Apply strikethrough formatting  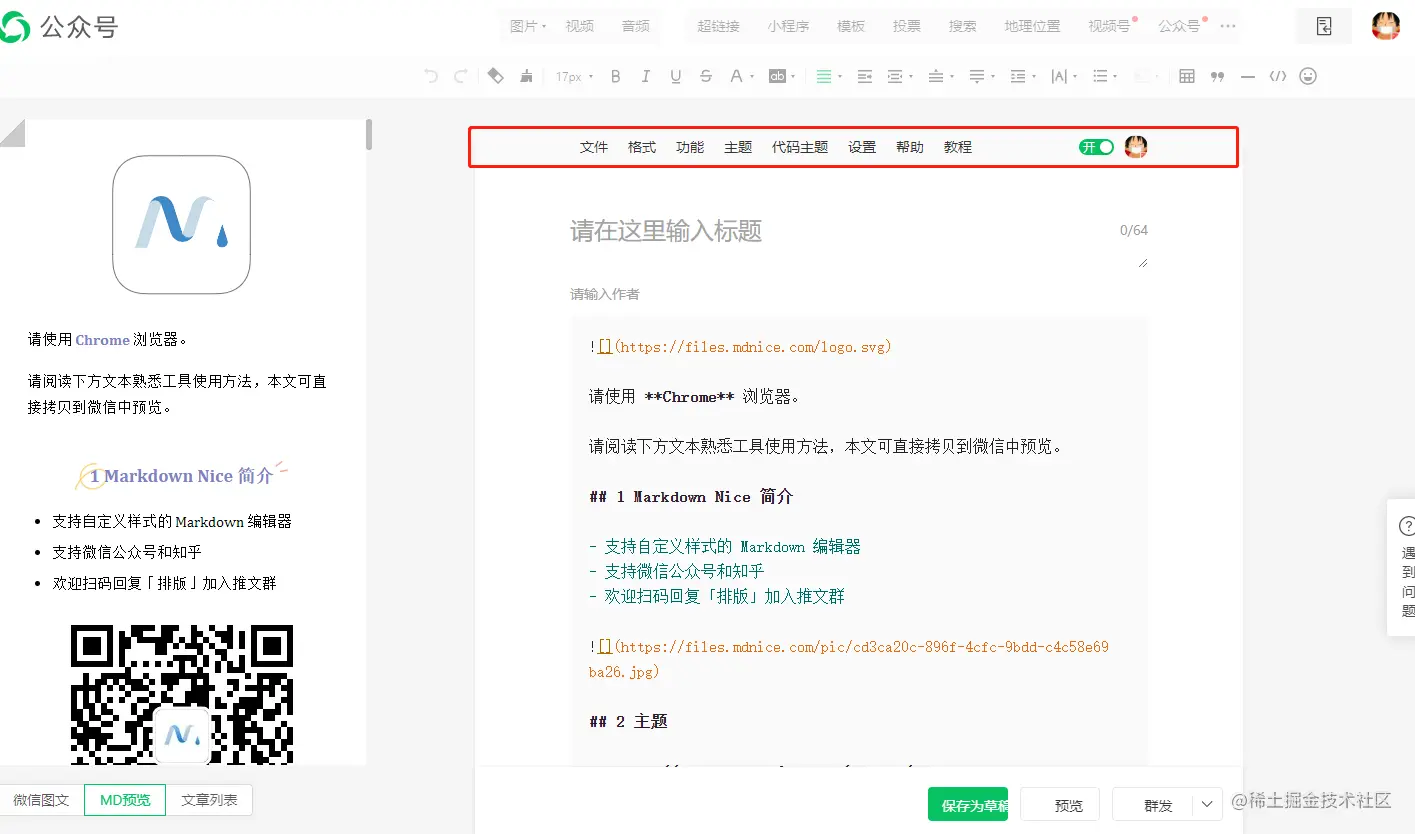pos(706,76)
